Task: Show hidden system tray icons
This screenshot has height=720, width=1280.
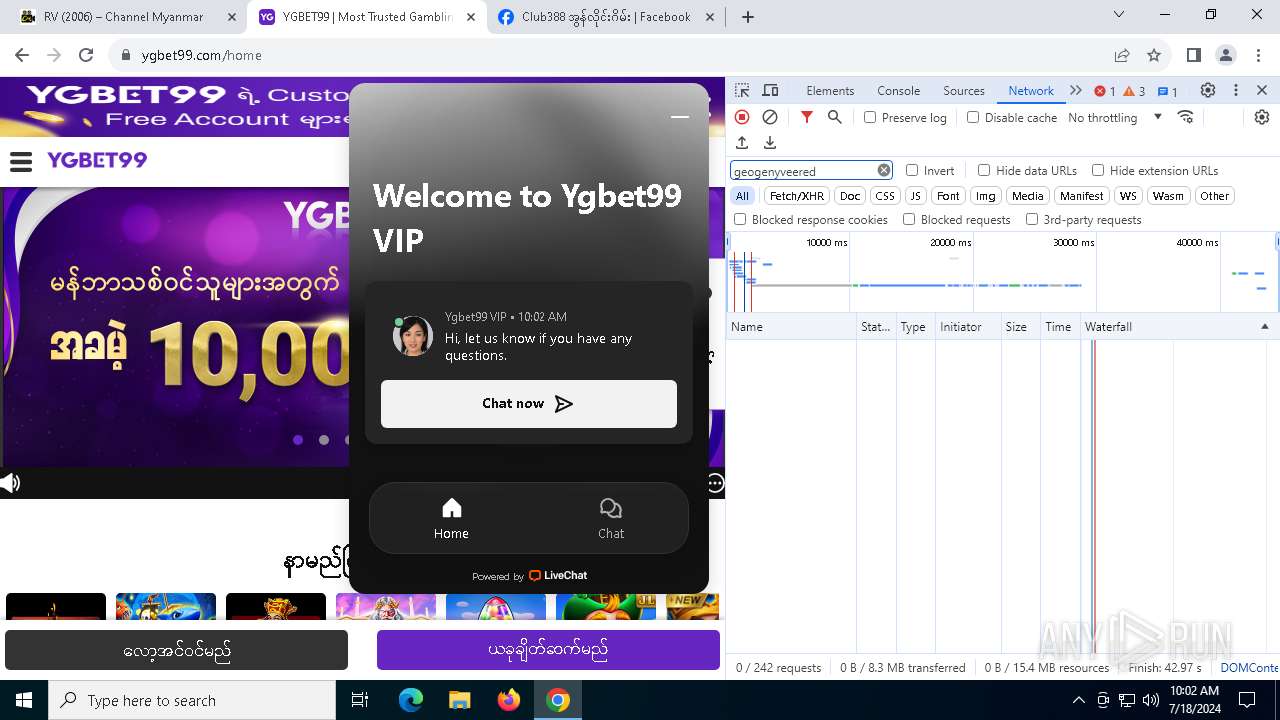Action: pyautogui.click(x=1078, y=700)
